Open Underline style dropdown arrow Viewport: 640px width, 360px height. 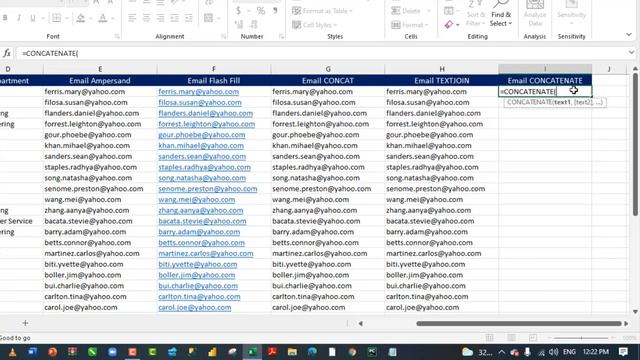[42, 18]
